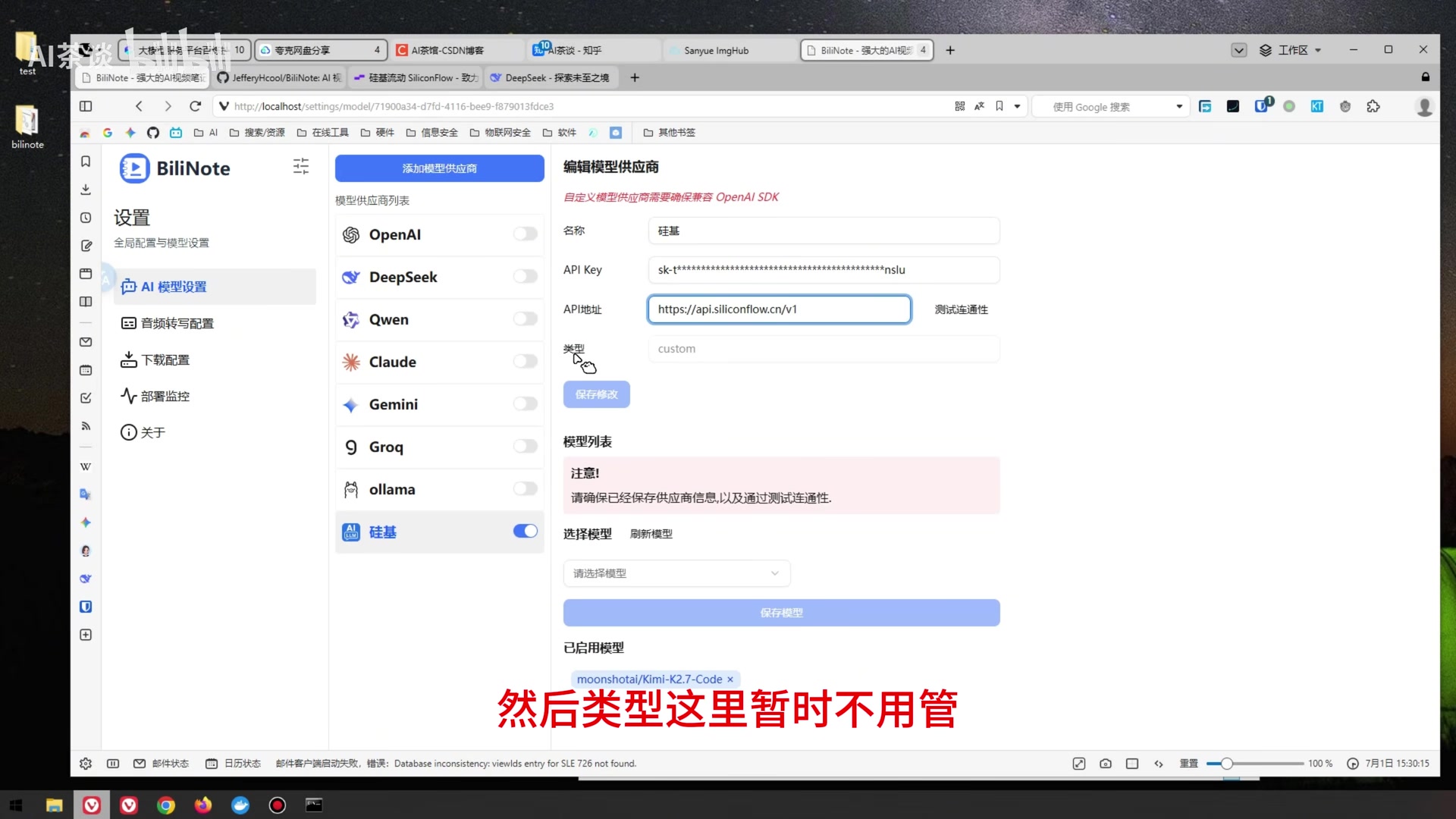The image size is (1456, 819).
Task: Open Vivaldi settings gear in status bar
Action: [86, 764]
